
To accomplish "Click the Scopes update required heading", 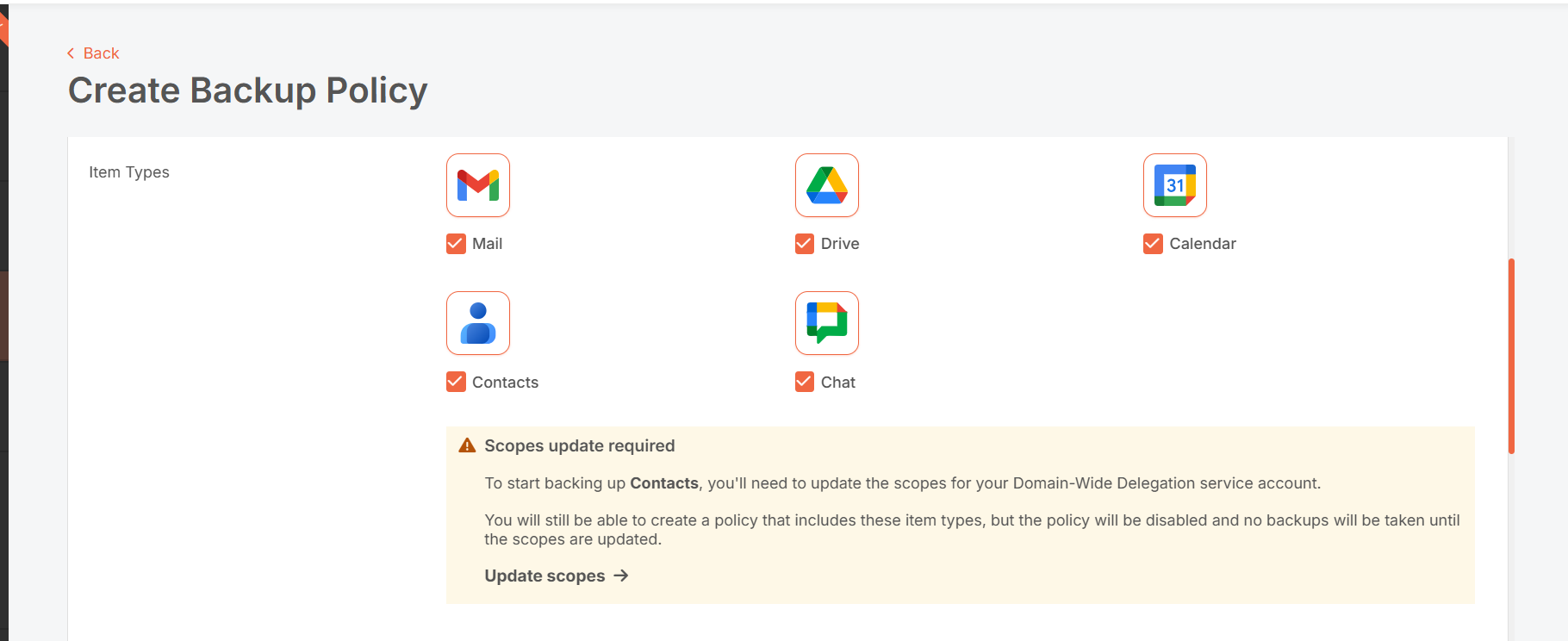I will pyautogui.click(x=579, y=445).
